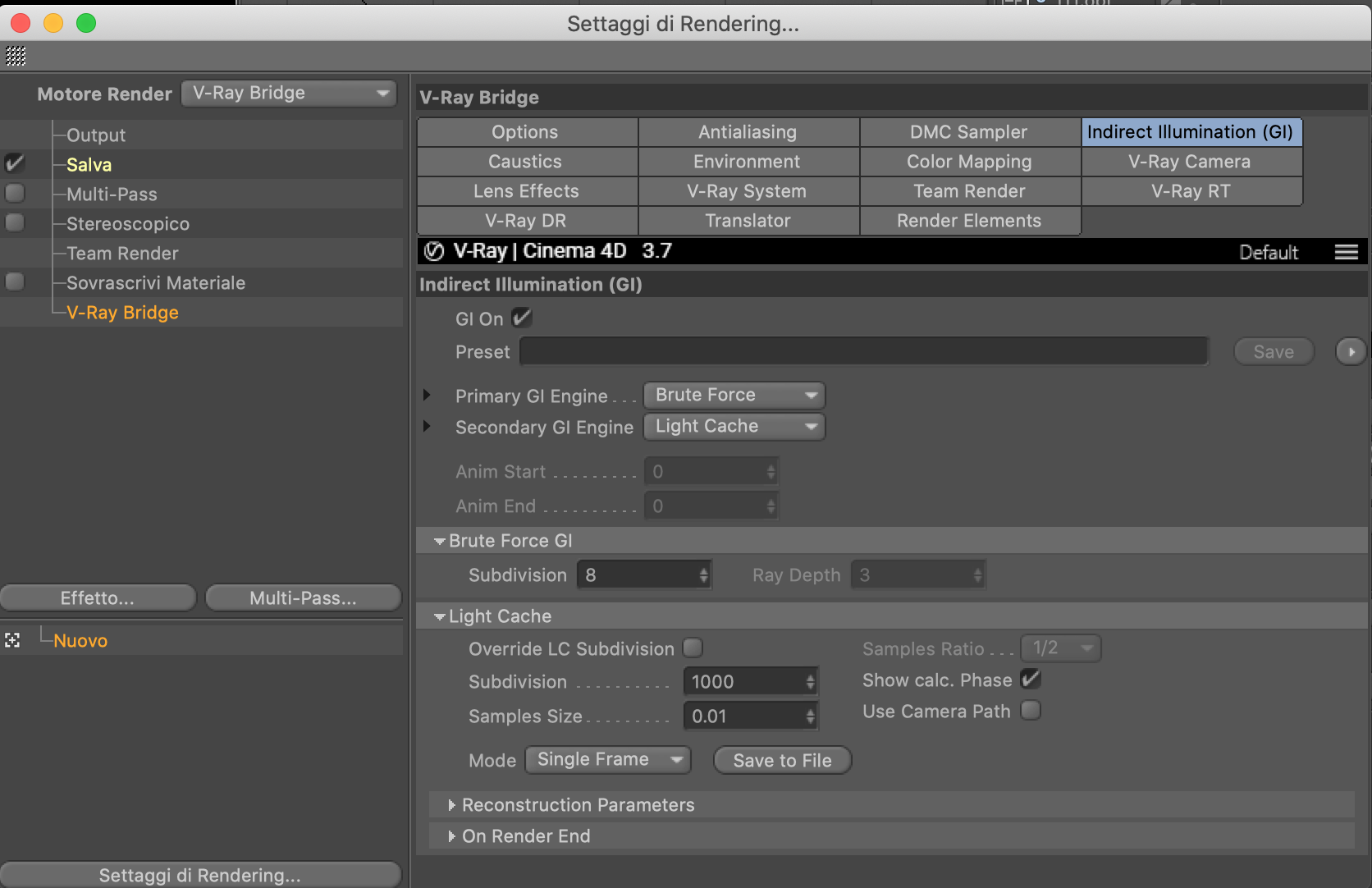Click the Default preset label

click(1269, 252)
